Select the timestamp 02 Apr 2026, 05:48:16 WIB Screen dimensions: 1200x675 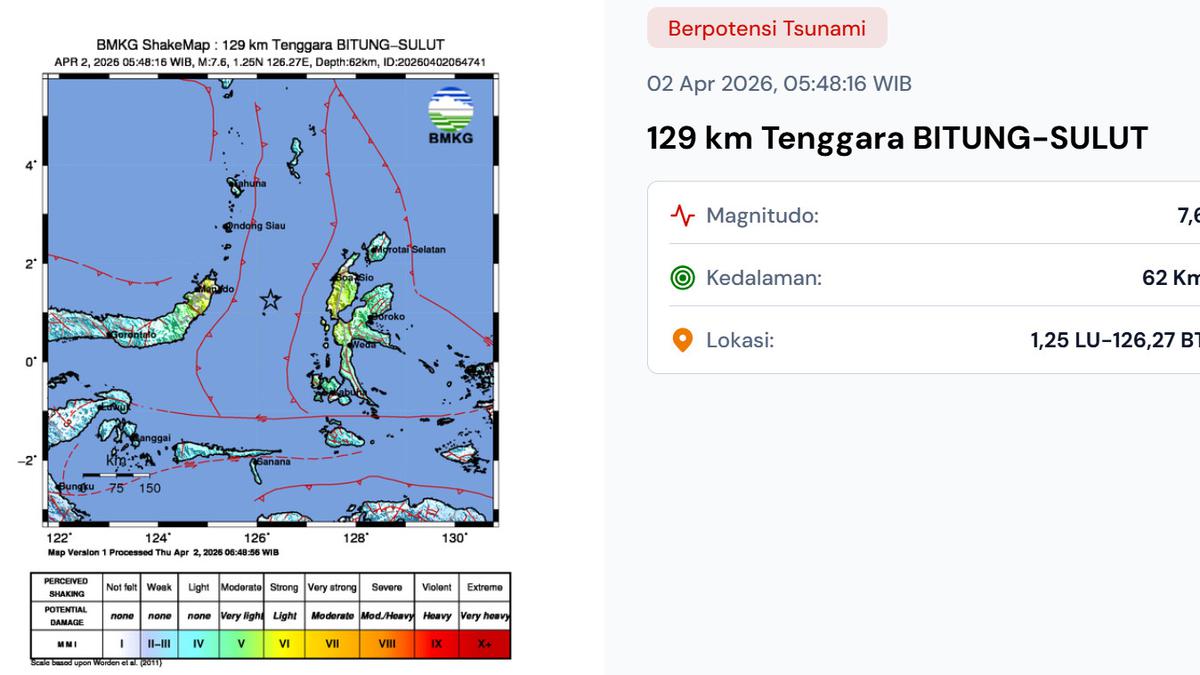click(779, 84)
